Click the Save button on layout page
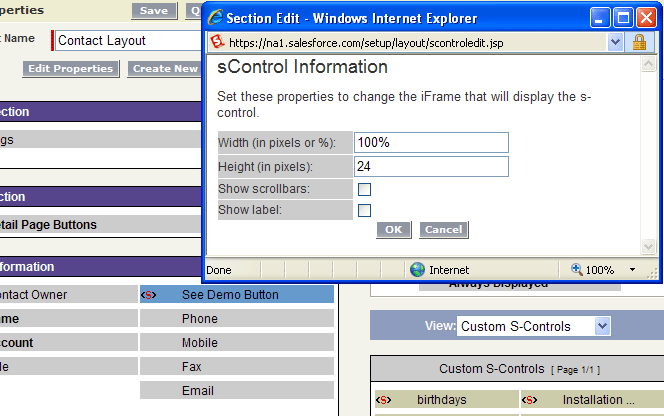This screenshot has width=664, height=416. tap(154, 10)
